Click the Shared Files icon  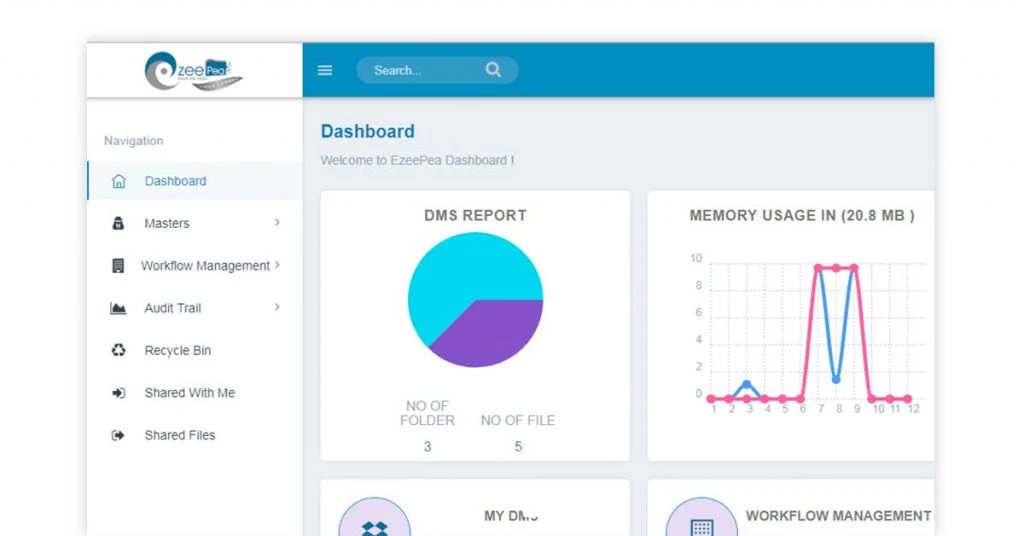(x=118, y=435)
